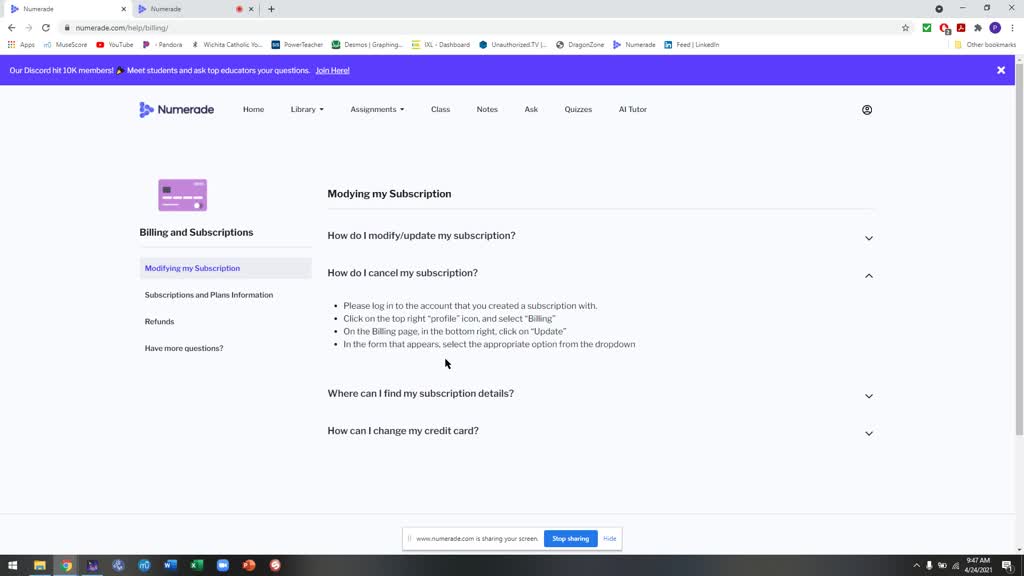The height and width of the screenshot is (576, 1024).
Task: Open the Assignments dropdown in the navbar
Action: [x=377, y=110]
